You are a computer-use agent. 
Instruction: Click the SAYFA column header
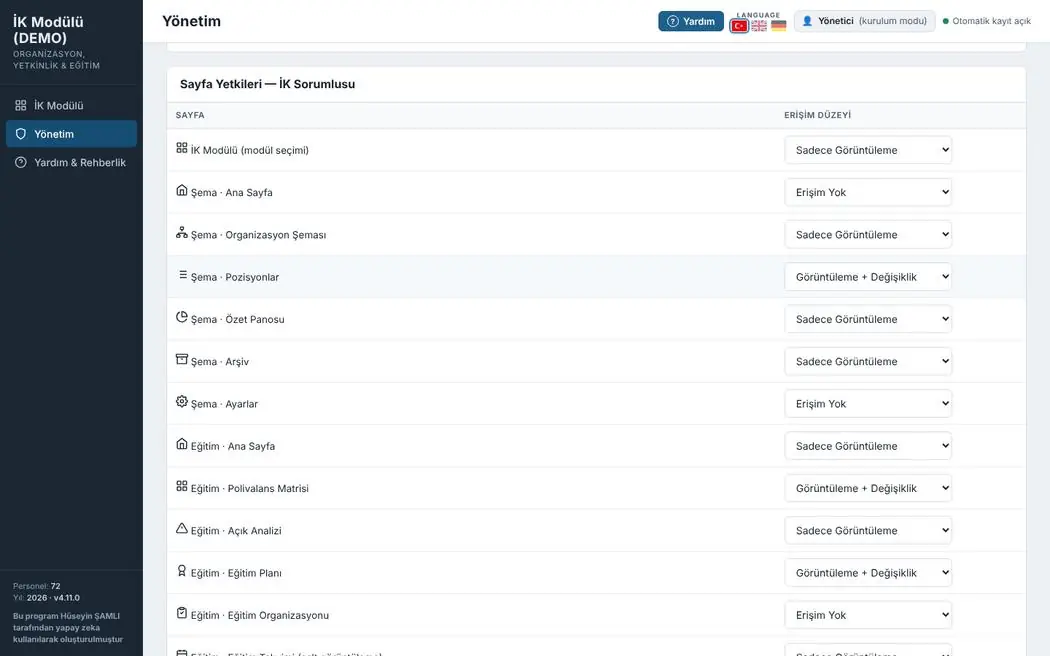190,115
